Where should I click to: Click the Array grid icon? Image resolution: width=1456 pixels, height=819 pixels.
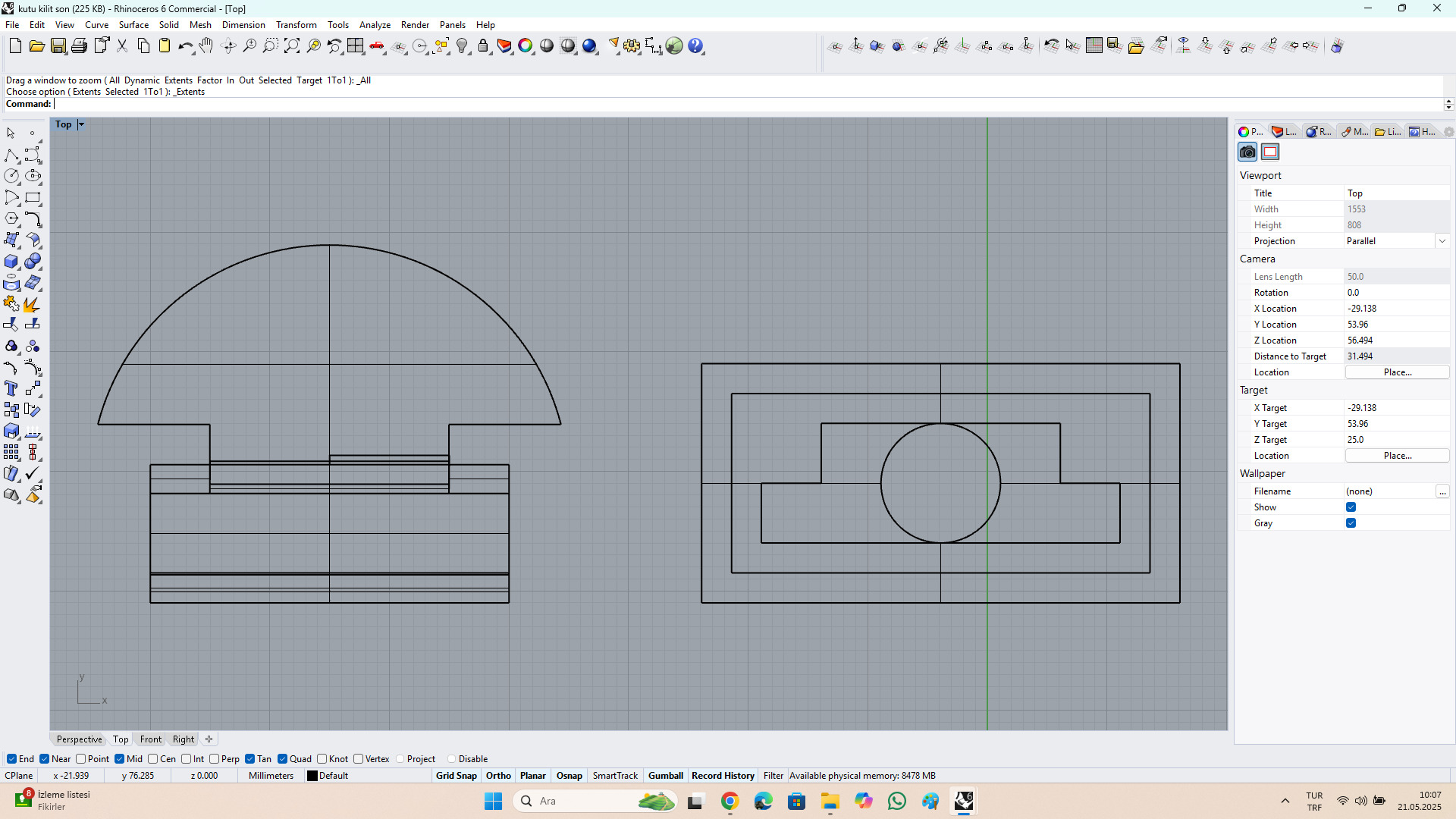point(11,453)
